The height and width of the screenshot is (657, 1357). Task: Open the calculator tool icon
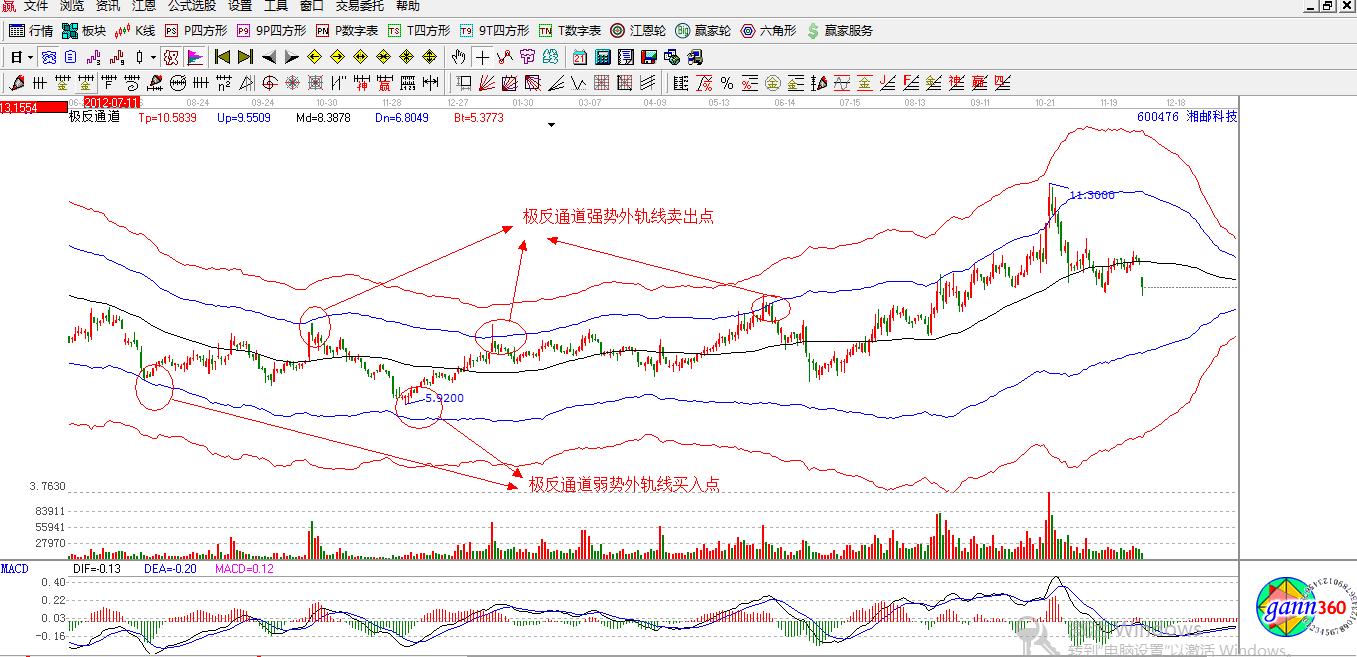click(x=604, y=57)
